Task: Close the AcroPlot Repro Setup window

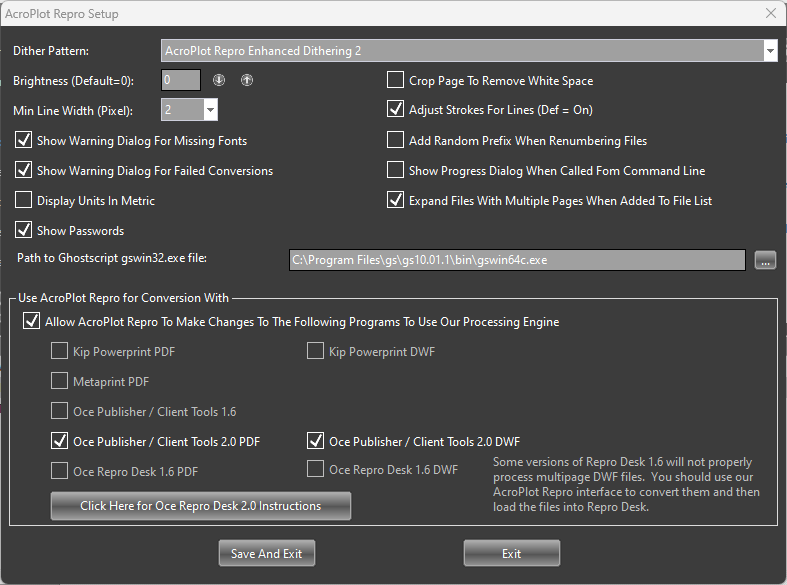Action: [771, 14]
